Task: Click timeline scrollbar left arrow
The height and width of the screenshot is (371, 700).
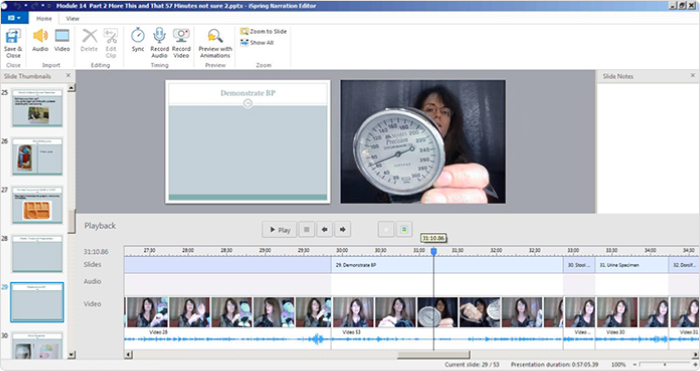Action: click(x=129, y=355)
